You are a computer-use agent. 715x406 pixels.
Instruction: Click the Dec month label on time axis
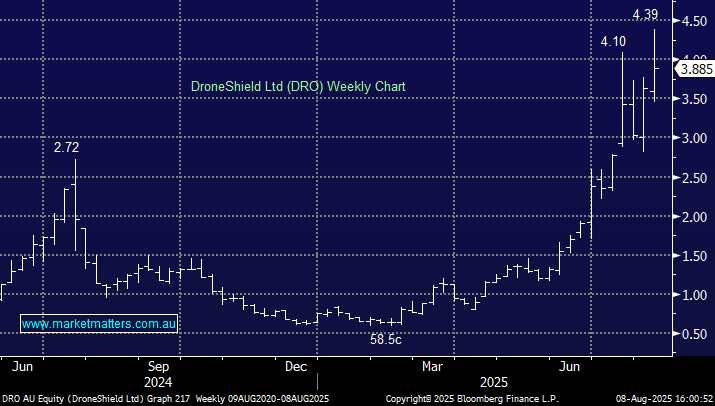[x=295, y=366]
